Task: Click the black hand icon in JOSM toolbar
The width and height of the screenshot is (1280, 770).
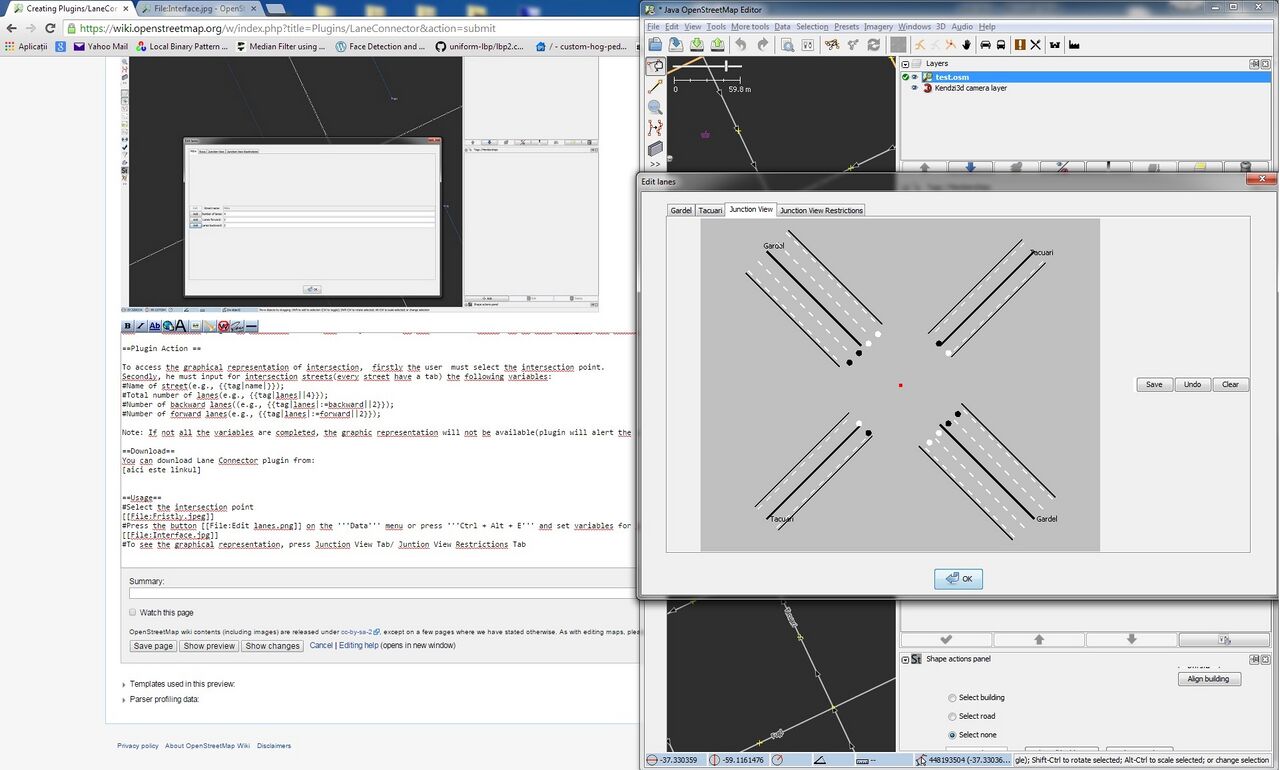Action: point(967,44)
